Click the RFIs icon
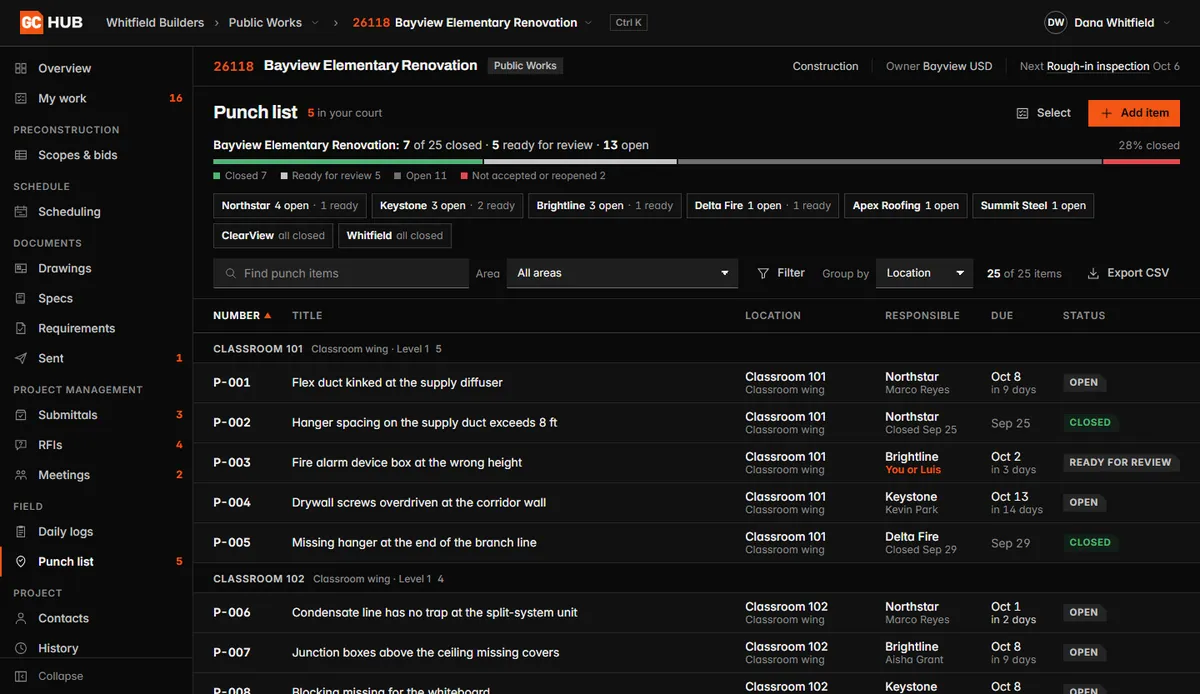 21,445
